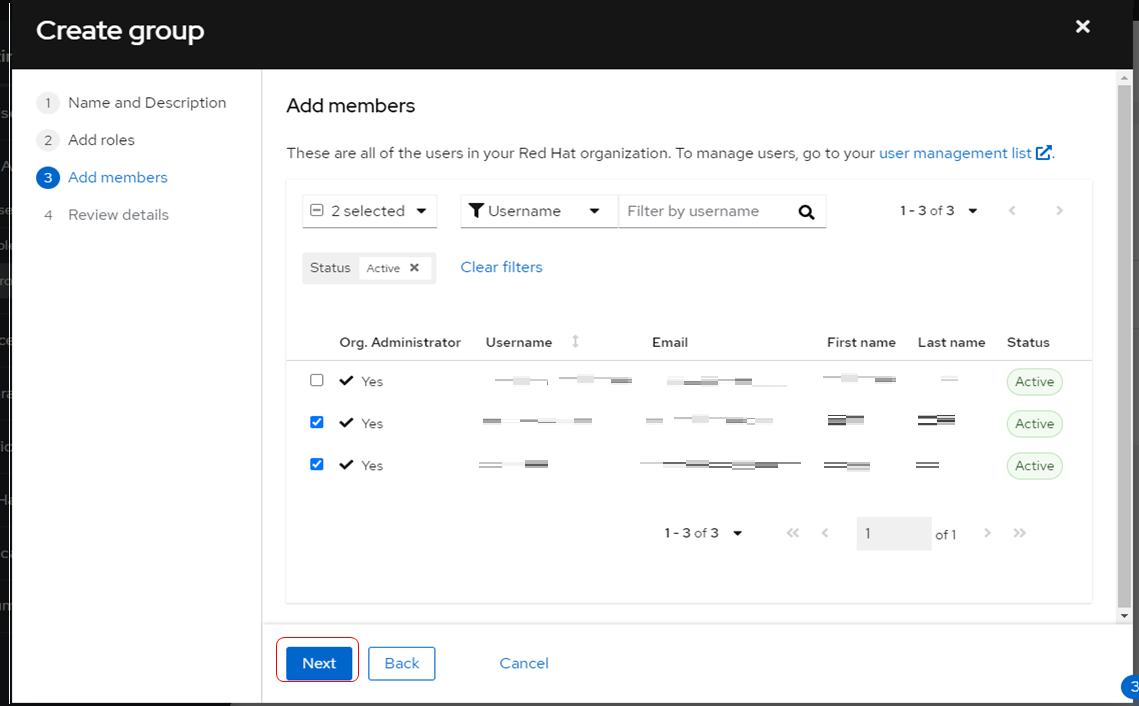Viewport: 1139px width, 706px height.
Task: Sort the table by Username column
Action: point(575,342)
